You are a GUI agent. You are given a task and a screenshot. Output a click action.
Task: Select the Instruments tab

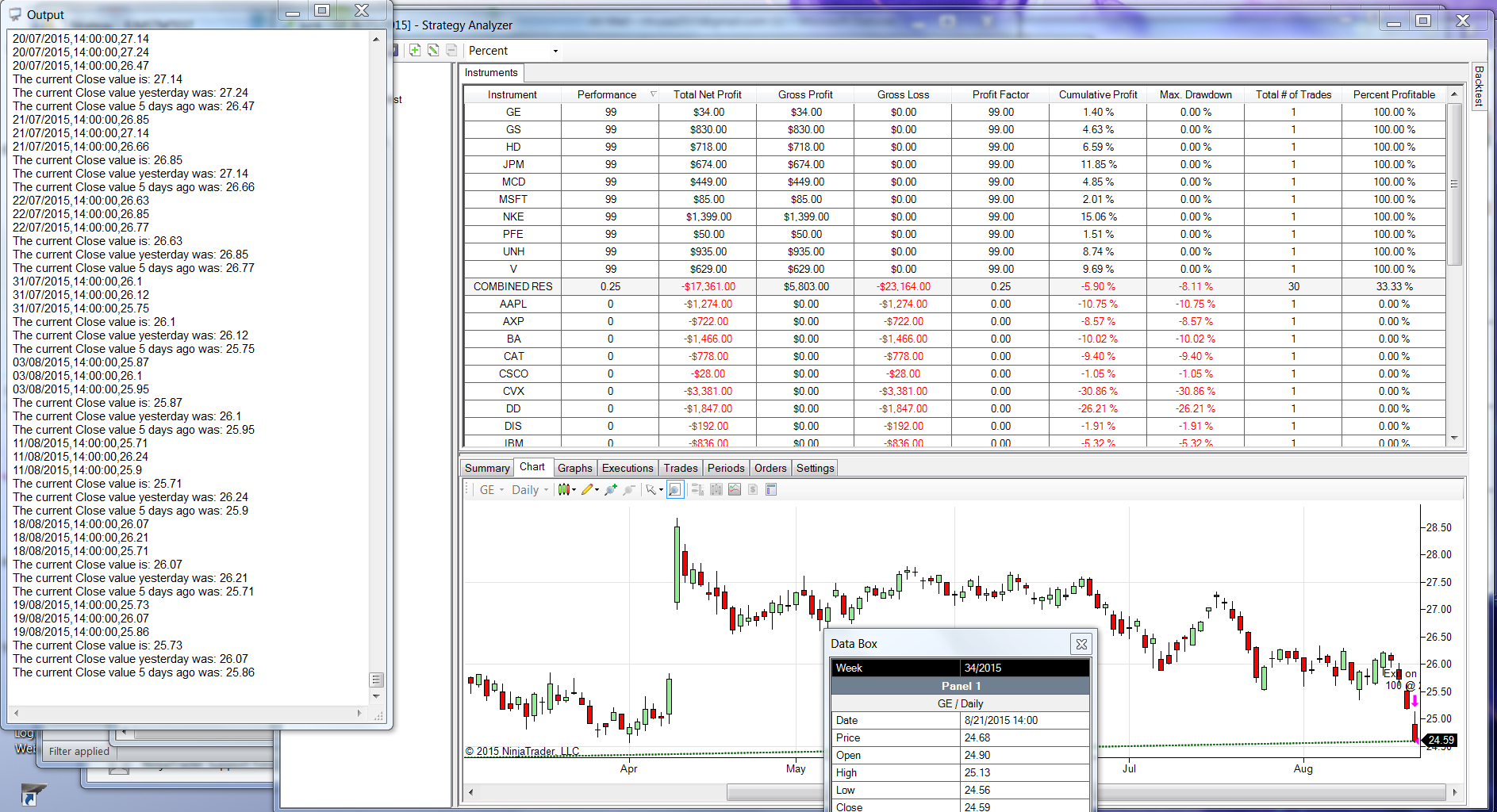491,72
